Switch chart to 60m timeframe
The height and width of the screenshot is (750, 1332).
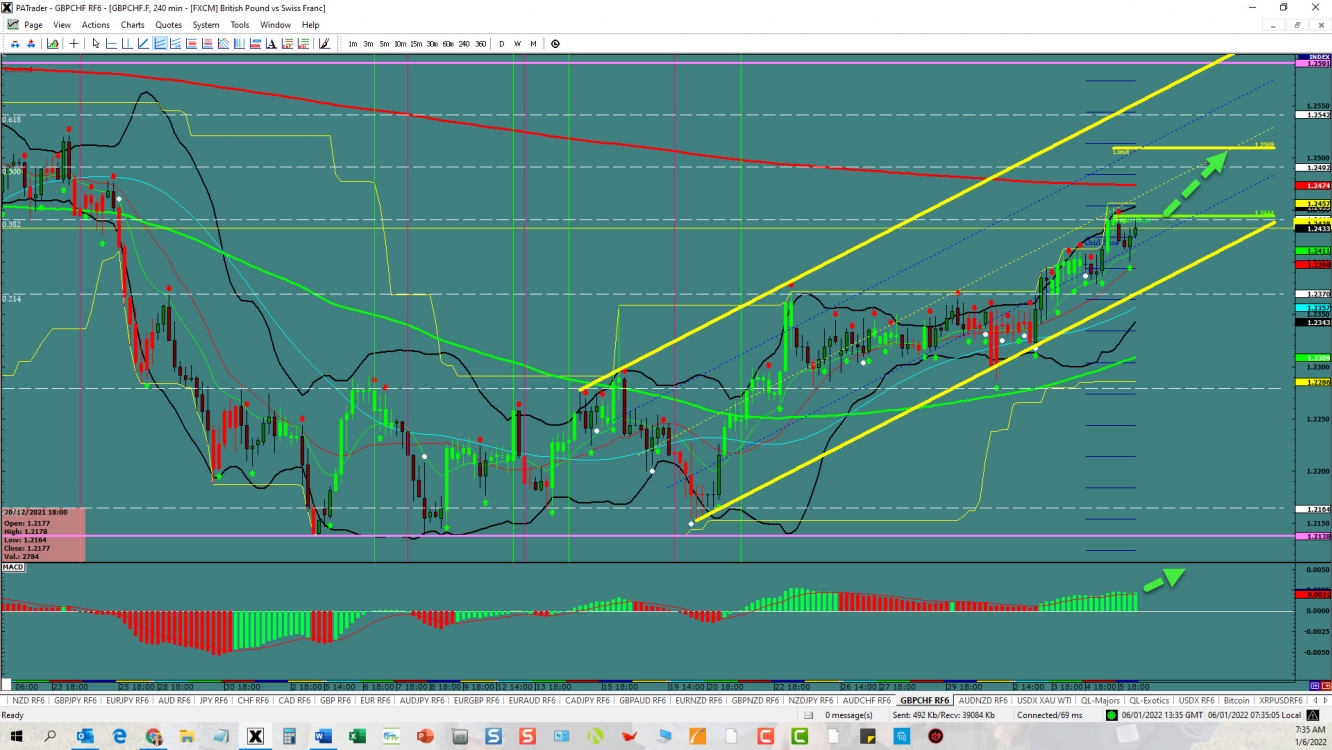[x=448, y=44]
